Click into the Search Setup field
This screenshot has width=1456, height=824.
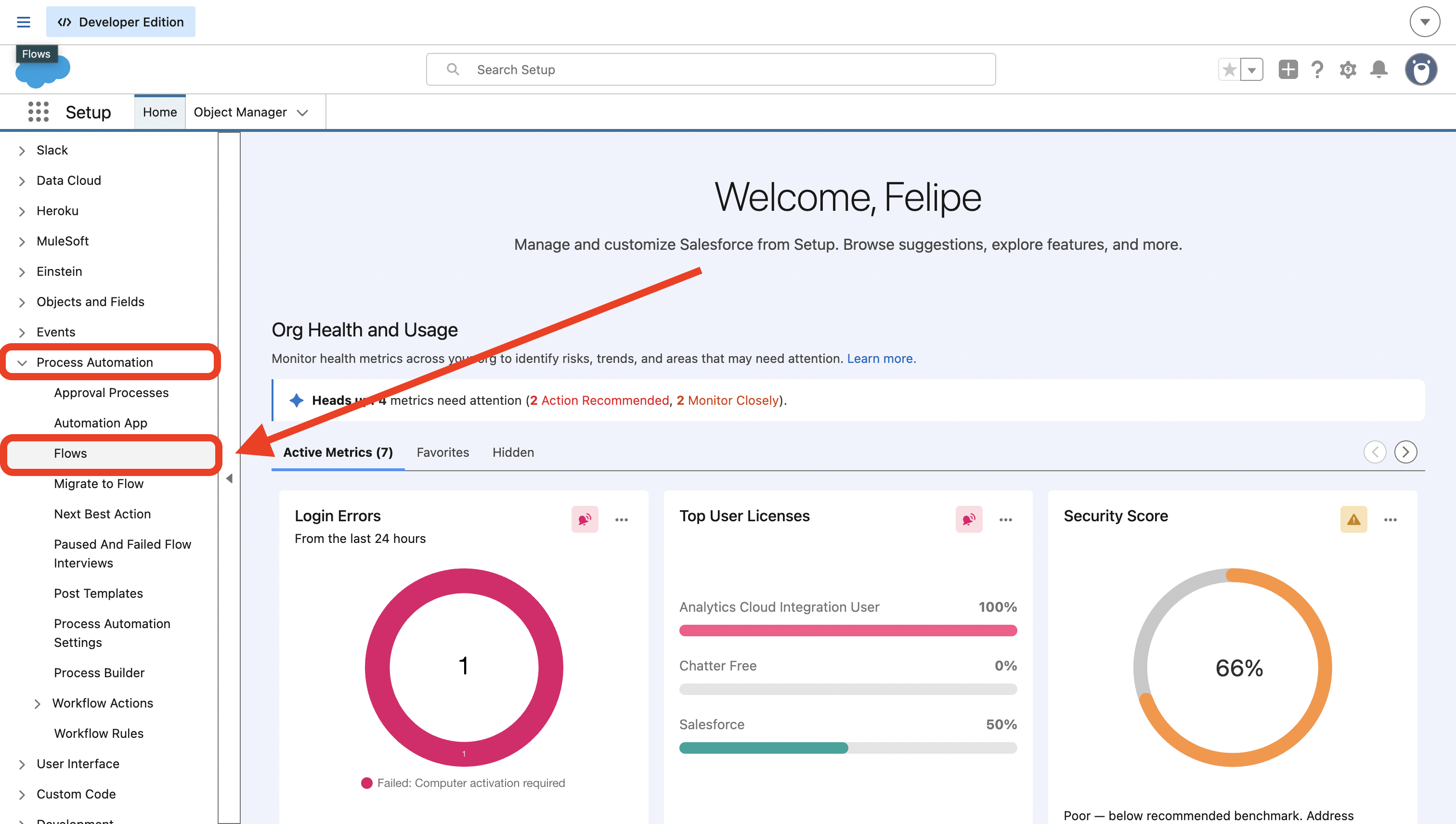[711, 69]
